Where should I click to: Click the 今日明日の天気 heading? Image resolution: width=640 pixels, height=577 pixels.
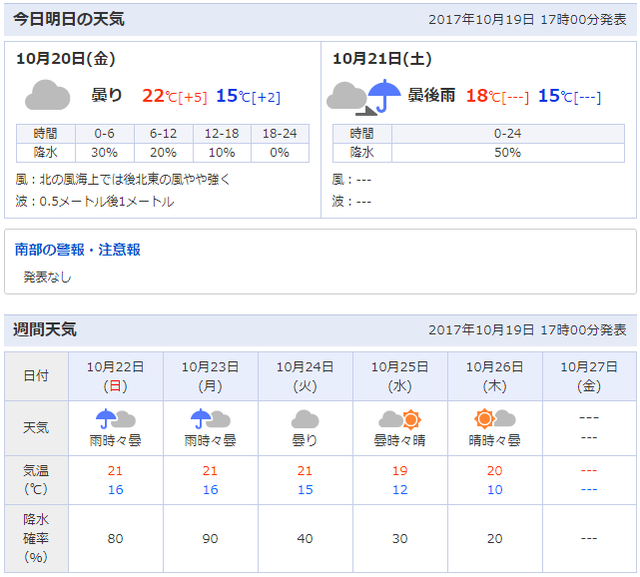69,19
